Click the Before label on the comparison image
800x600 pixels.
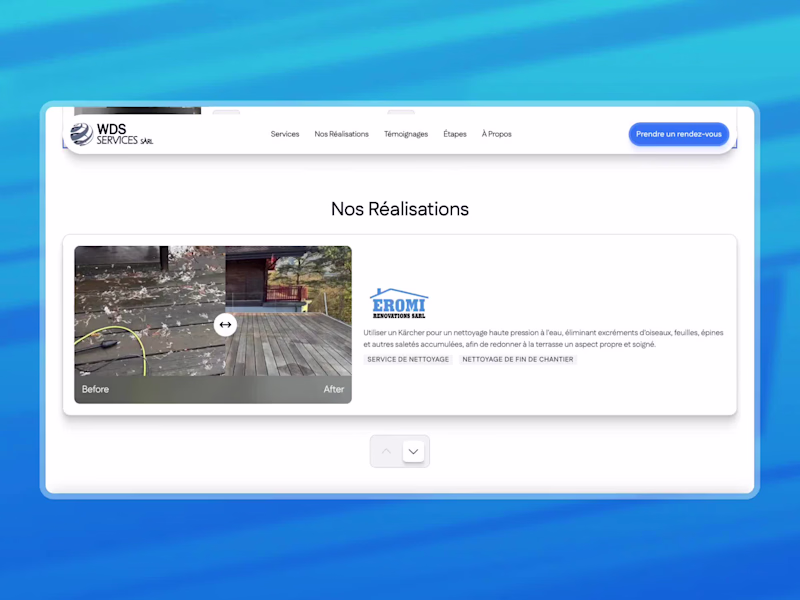tap(95, 389)
